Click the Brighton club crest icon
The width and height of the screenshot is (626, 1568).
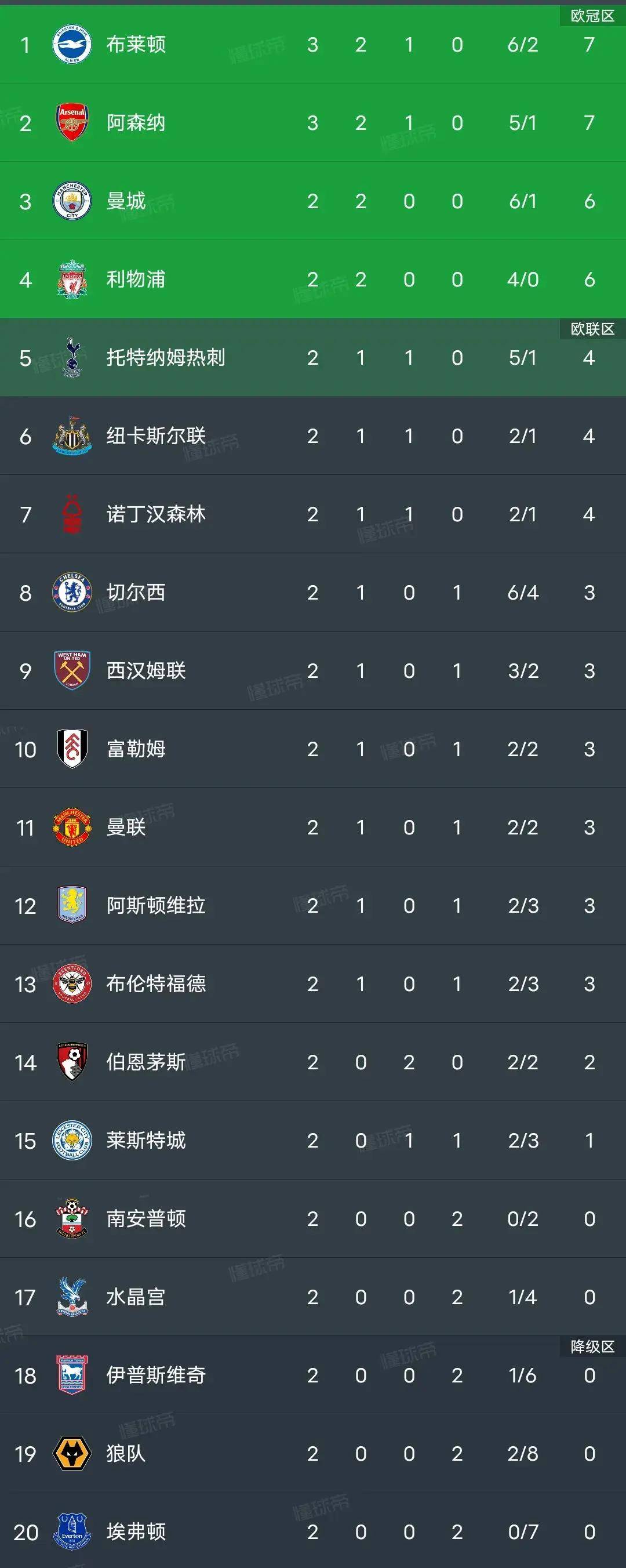pyautogui.click(x=72, y=45)
